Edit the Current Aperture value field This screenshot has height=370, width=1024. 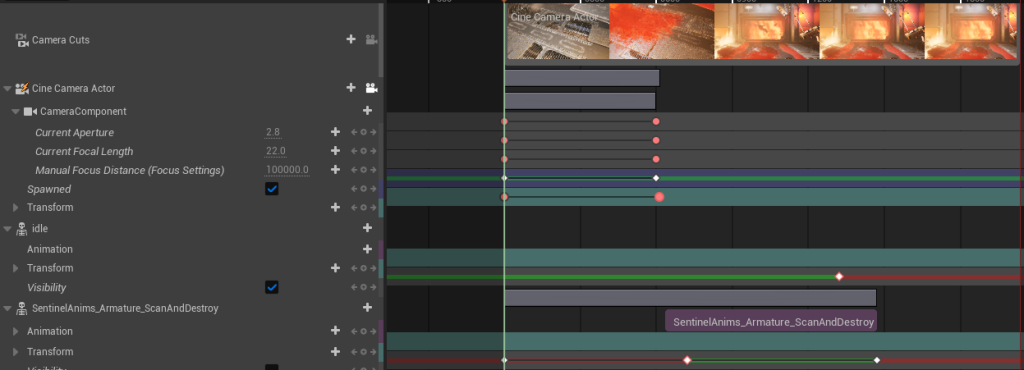(x=273, y=132)
